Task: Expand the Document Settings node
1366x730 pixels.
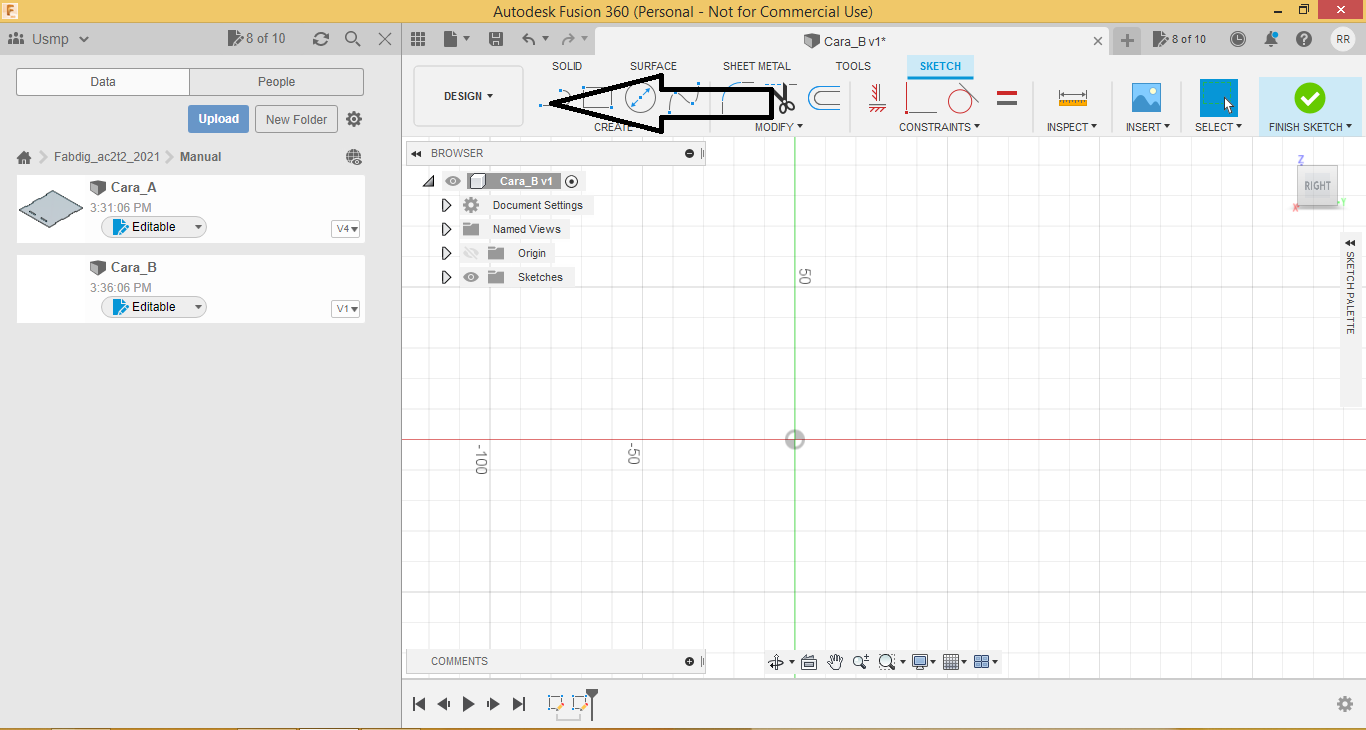Action: [447, 205]
